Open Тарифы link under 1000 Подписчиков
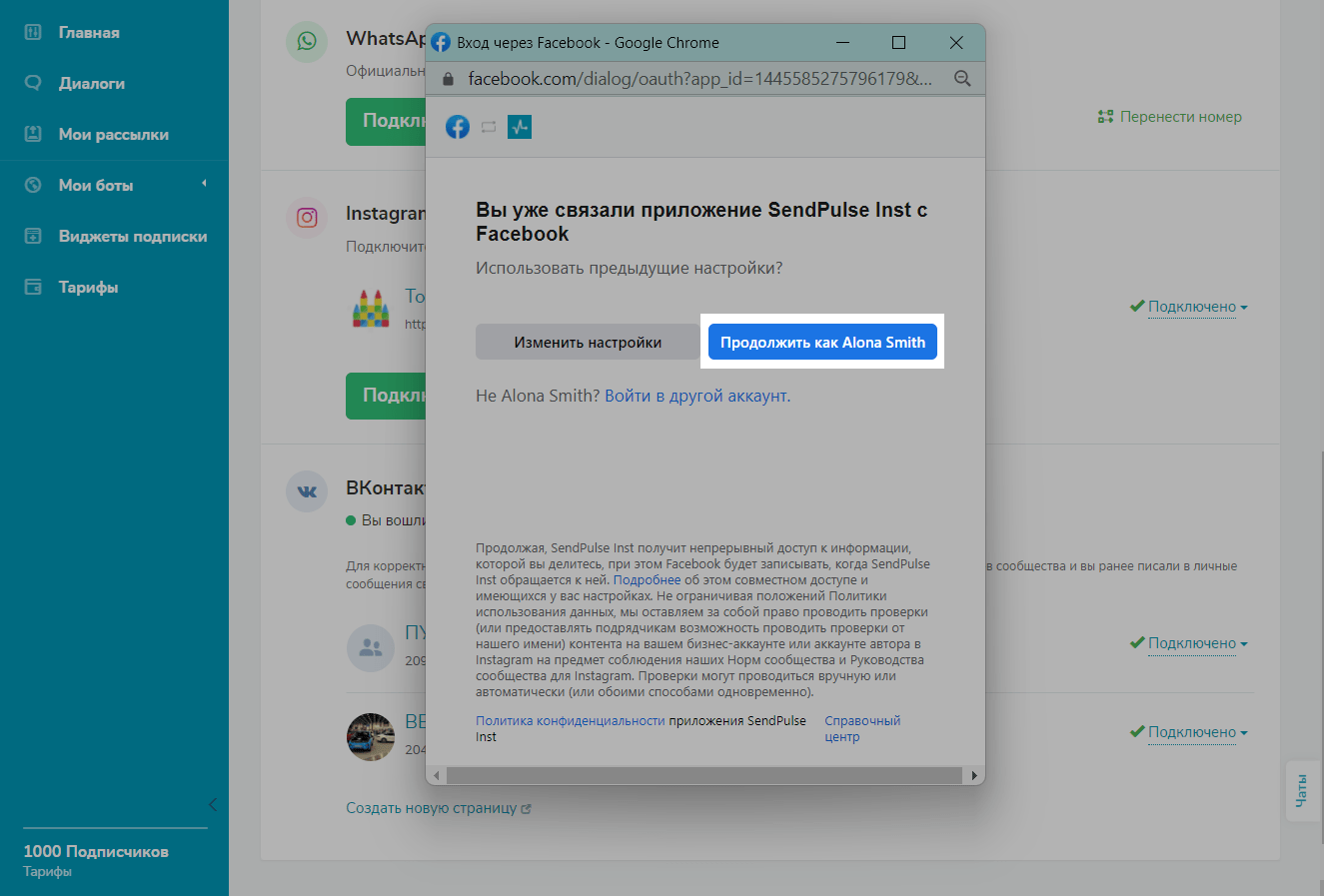Viewport: 1324px width, 896px height. pyautogui.click(x=47, y=871)
